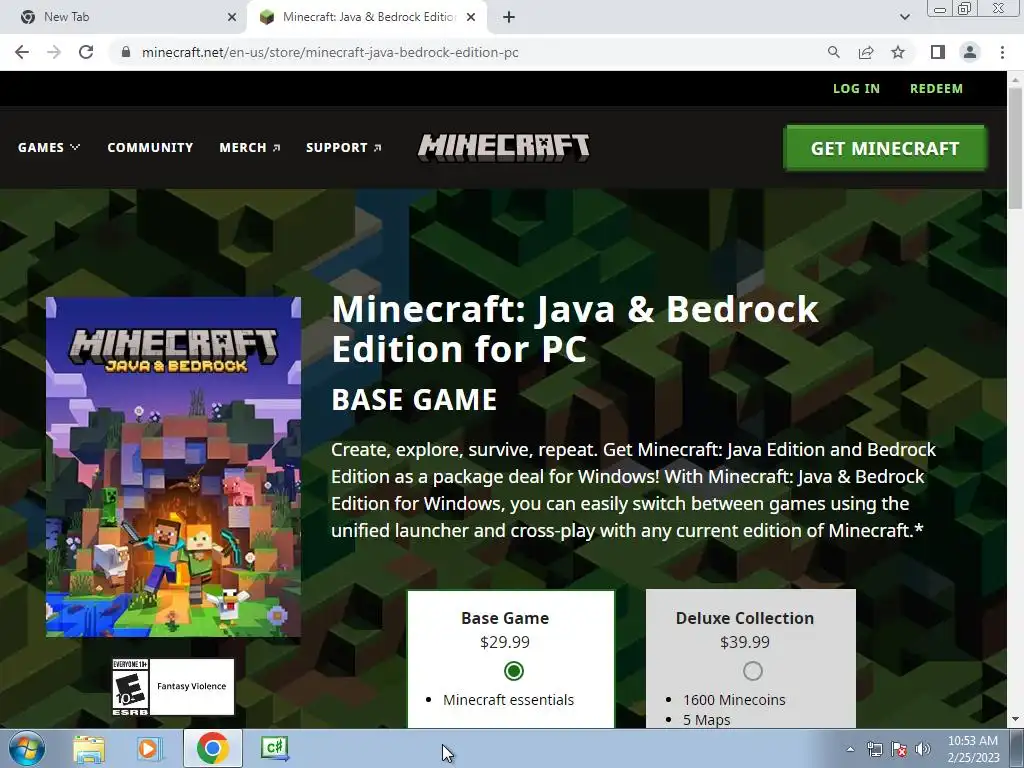Open the SUPPORT external link
1024x768 pixels.
[344, 148]
